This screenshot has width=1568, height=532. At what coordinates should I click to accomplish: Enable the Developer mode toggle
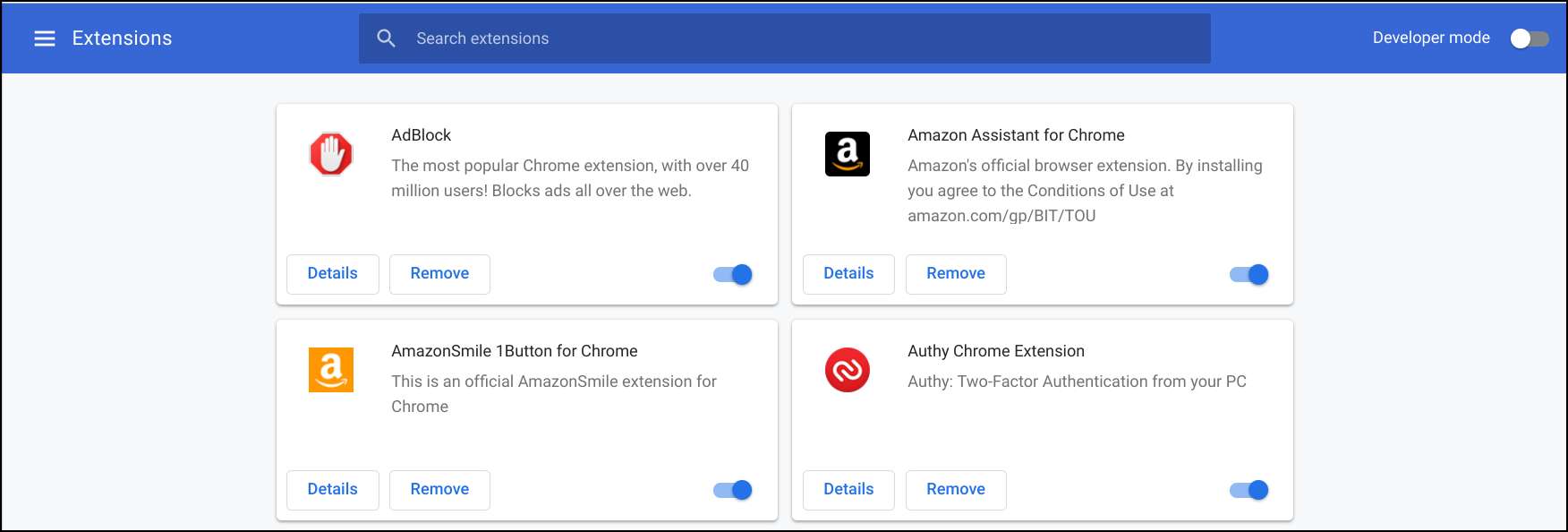tap(1529, 39)
